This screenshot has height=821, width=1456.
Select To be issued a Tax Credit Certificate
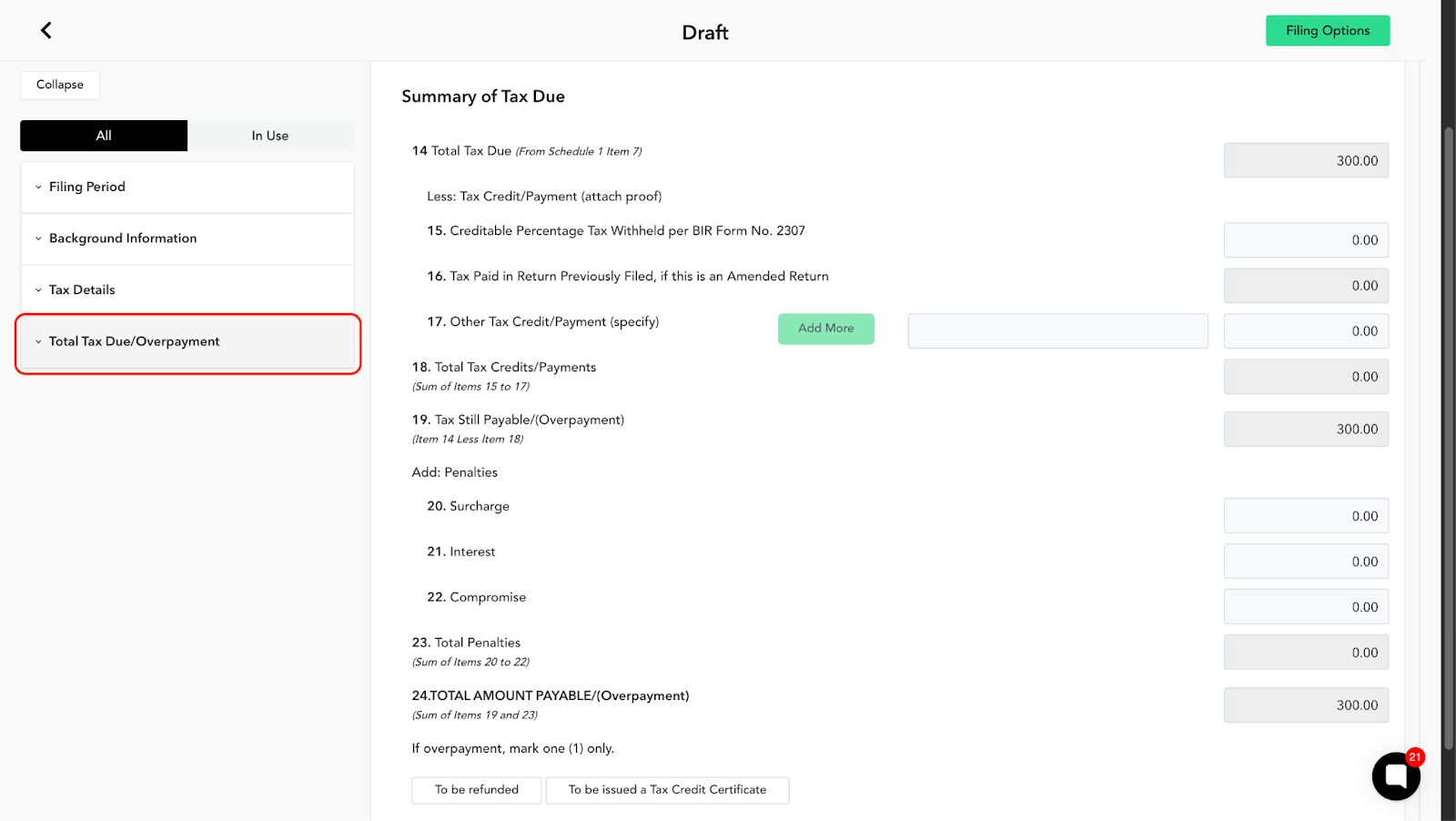click(667, 790)
